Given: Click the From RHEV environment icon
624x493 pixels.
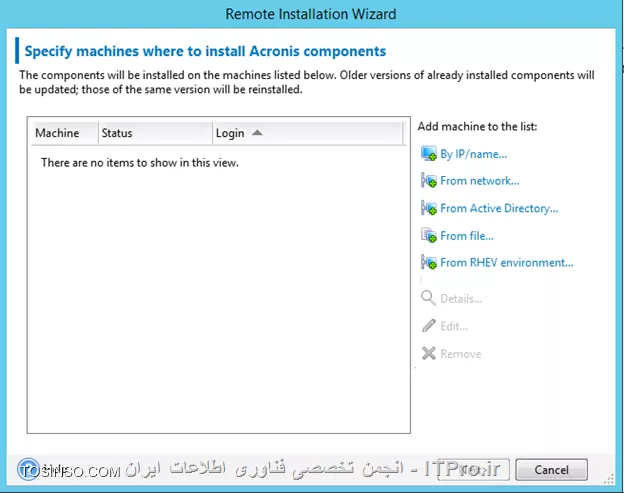Looking at the screenshot, I should (429, 263).
